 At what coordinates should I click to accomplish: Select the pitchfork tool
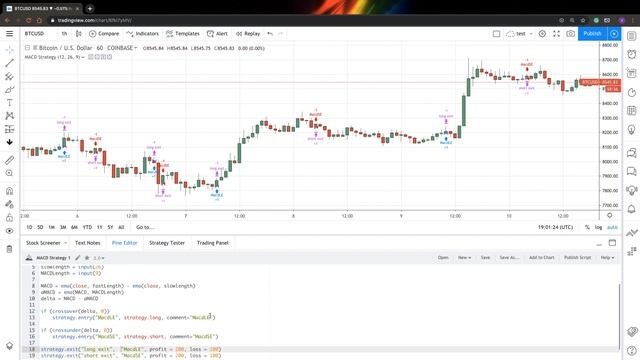point(9,76)
